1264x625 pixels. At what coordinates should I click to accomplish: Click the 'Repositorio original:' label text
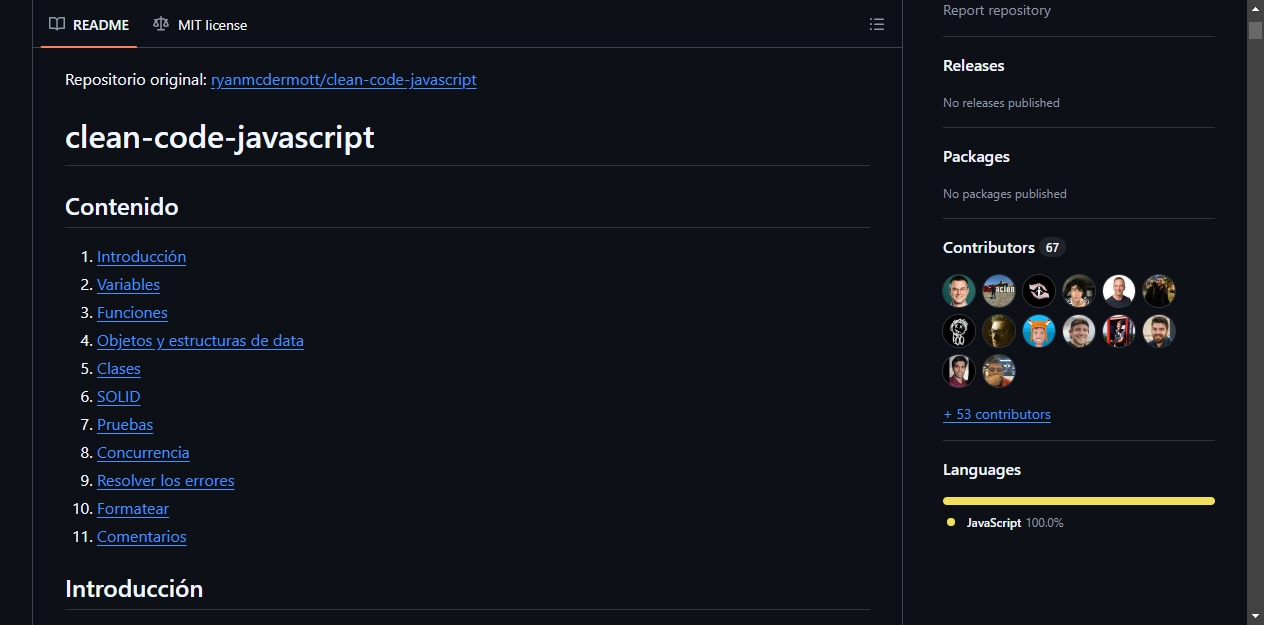pos(136,79)
